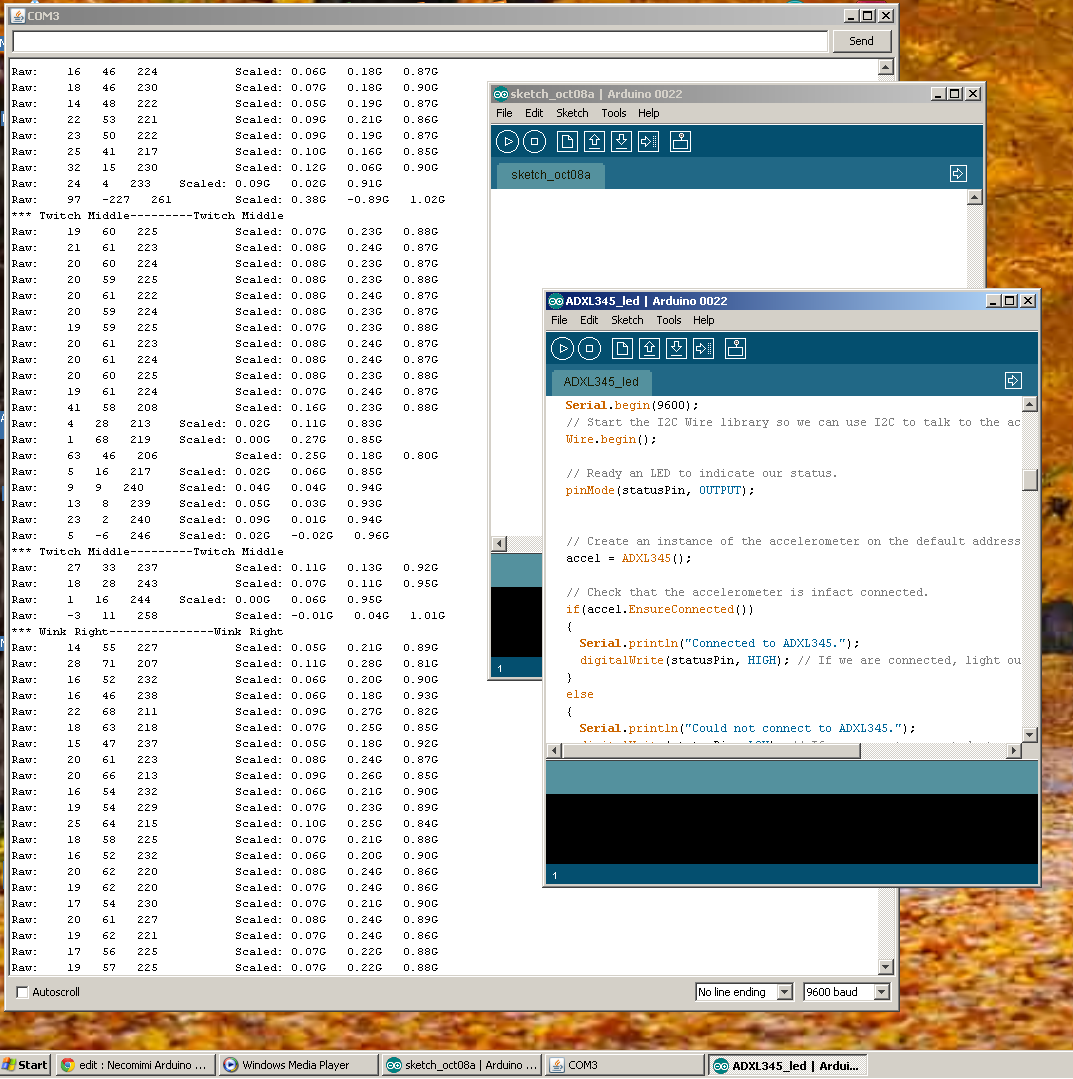Click the code editor horizontal scrollbar
The image size is (1073, 1079).
pyautogui.click(x=784, y=751)
